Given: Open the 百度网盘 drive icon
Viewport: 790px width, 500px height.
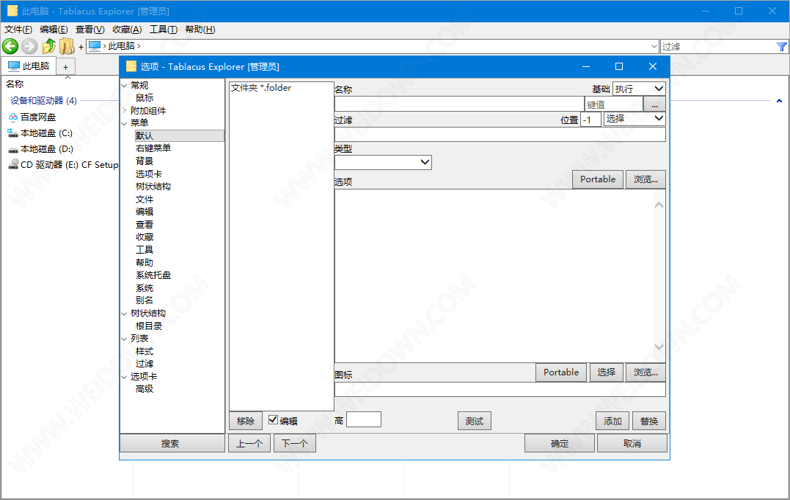Looking at the screenshot, I should [x=13, y=117].
